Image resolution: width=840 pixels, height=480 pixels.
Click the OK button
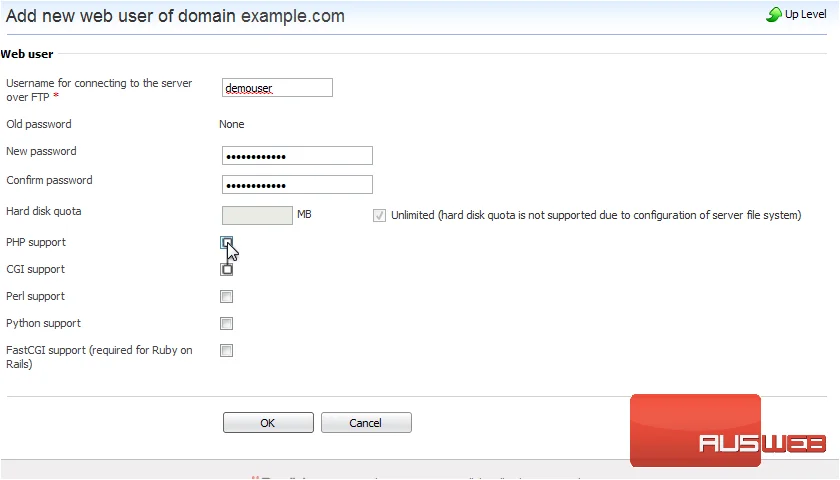[x=268, y=423]
